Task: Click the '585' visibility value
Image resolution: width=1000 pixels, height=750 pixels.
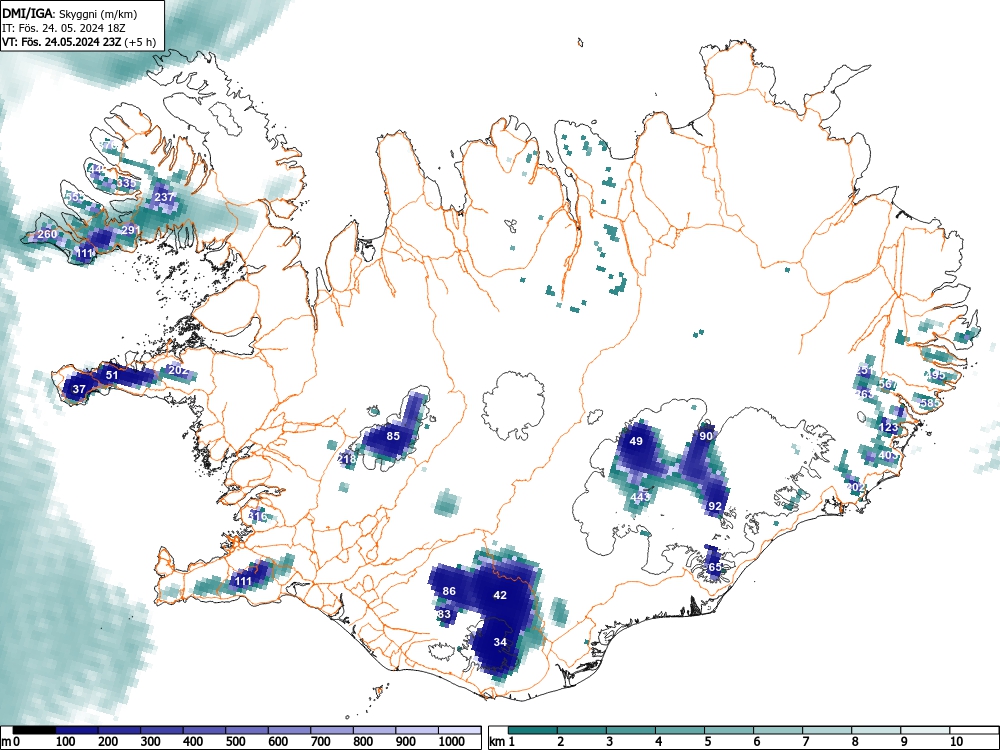Action: pyautogui.click(x=930, y=404)
